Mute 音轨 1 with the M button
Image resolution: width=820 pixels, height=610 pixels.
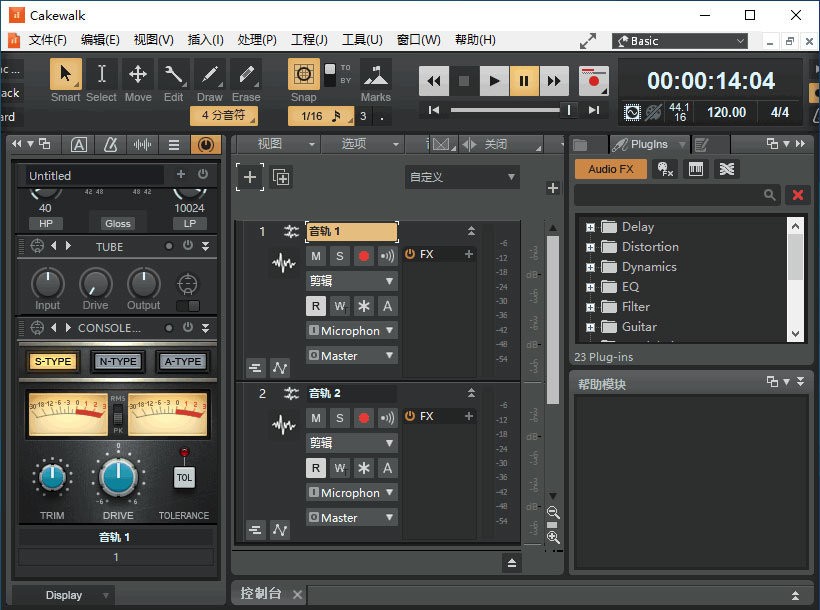click(316, 254)
